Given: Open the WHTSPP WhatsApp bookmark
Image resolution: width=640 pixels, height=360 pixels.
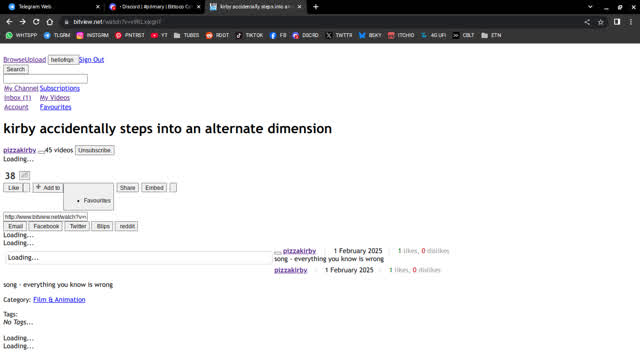Looking at the screenshot, I should pos(21,36).
